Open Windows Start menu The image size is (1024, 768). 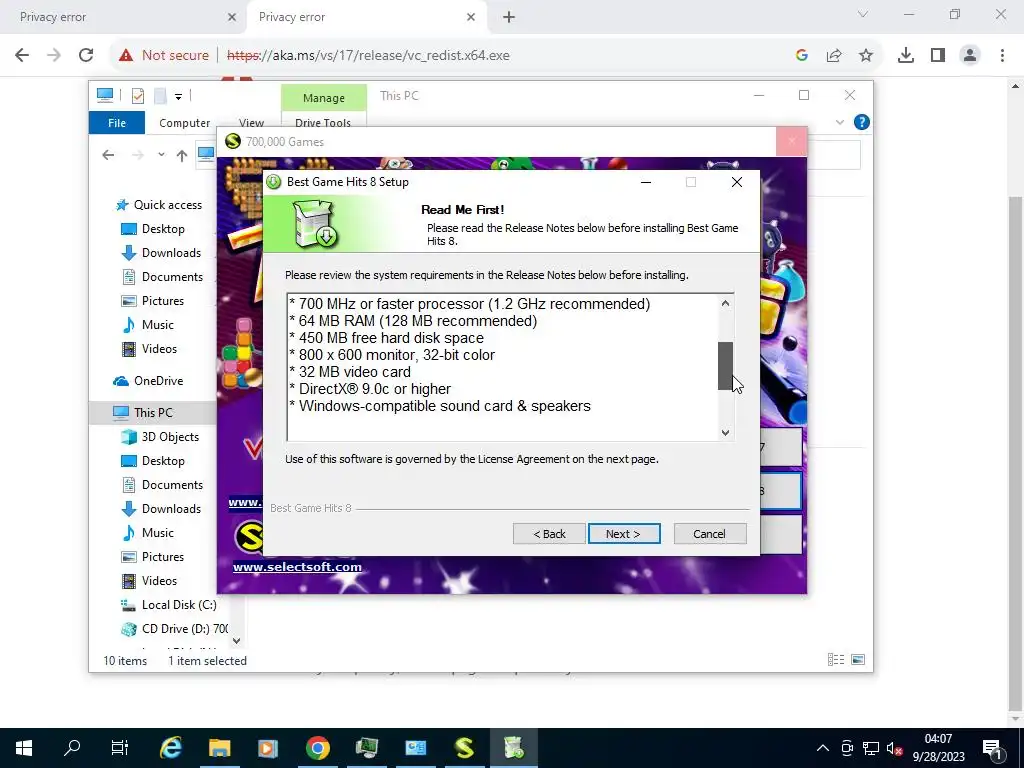[24, 748]
